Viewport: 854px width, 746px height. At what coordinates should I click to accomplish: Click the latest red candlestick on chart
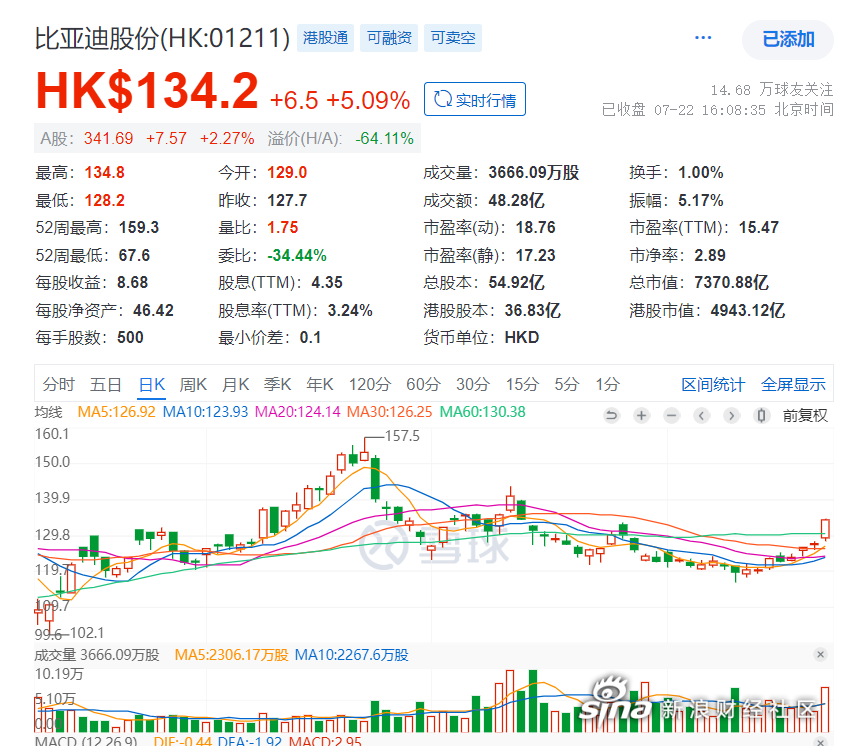click(825, 529)
